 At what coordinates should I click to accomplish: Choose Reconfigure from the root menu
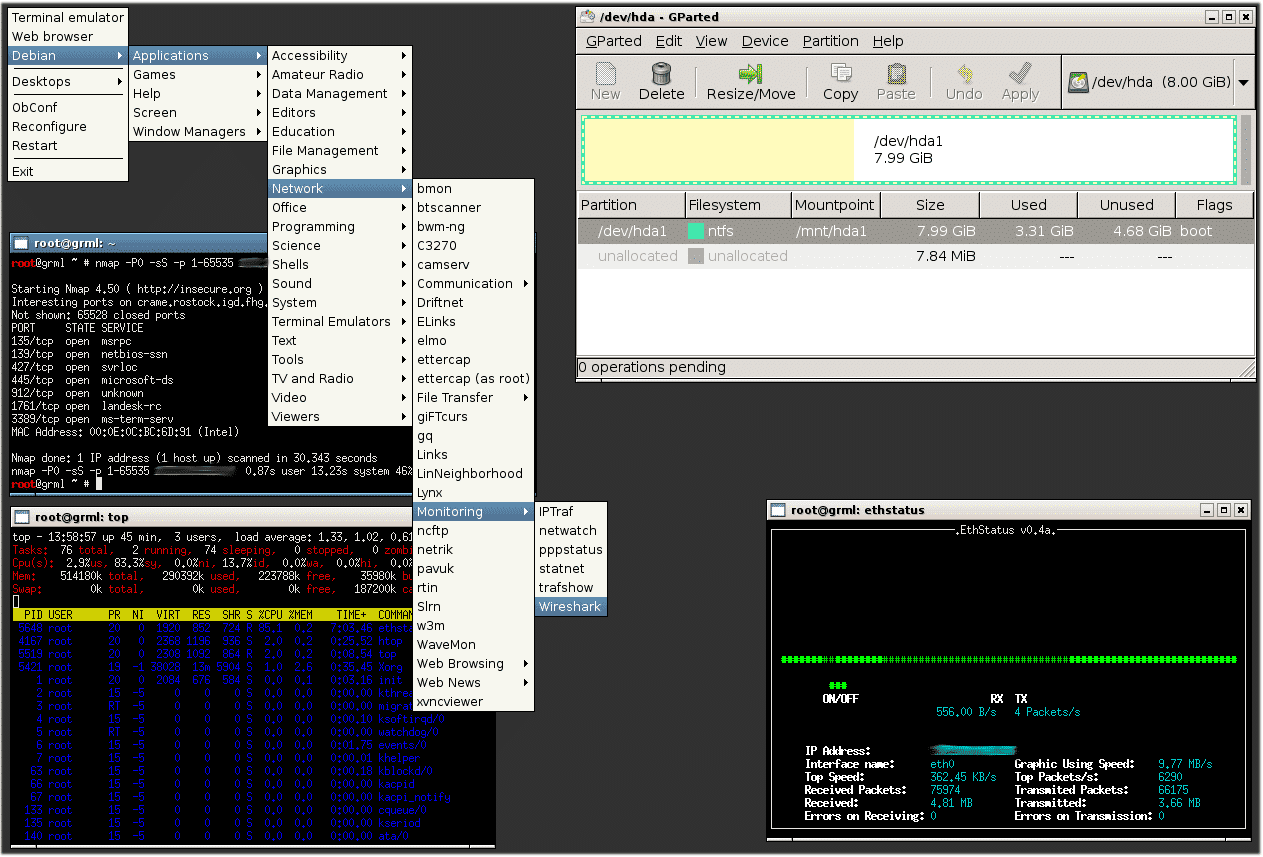[68, 127]
